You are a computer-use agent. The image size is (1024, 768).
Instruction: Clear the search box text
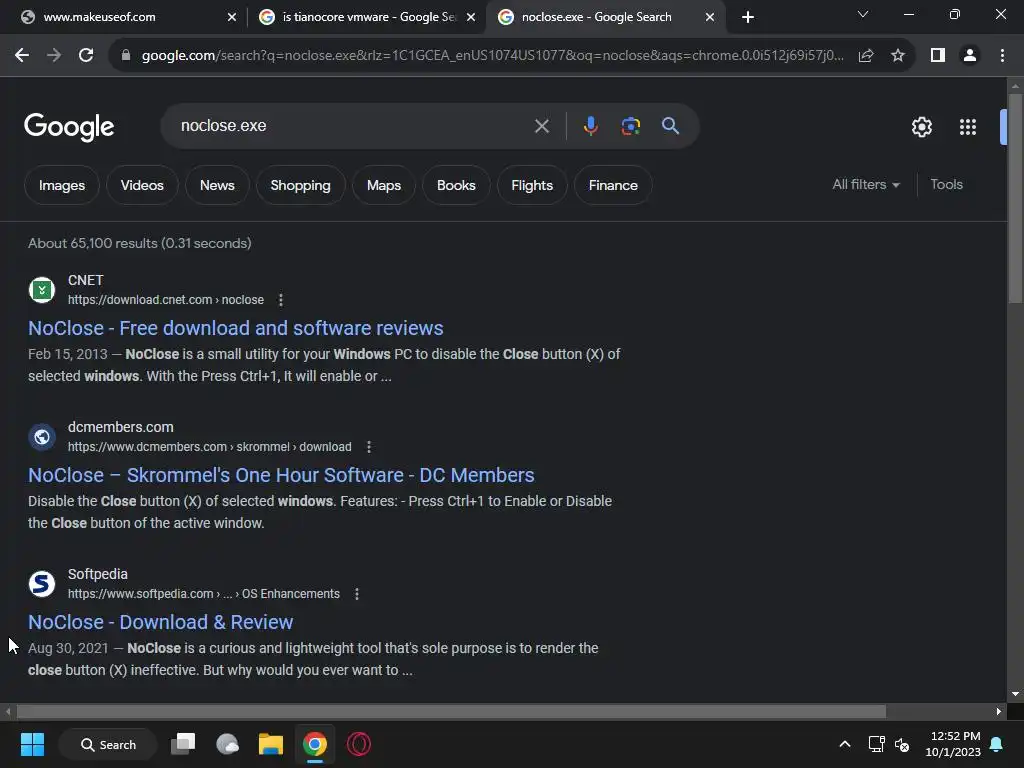click(542, 126)
